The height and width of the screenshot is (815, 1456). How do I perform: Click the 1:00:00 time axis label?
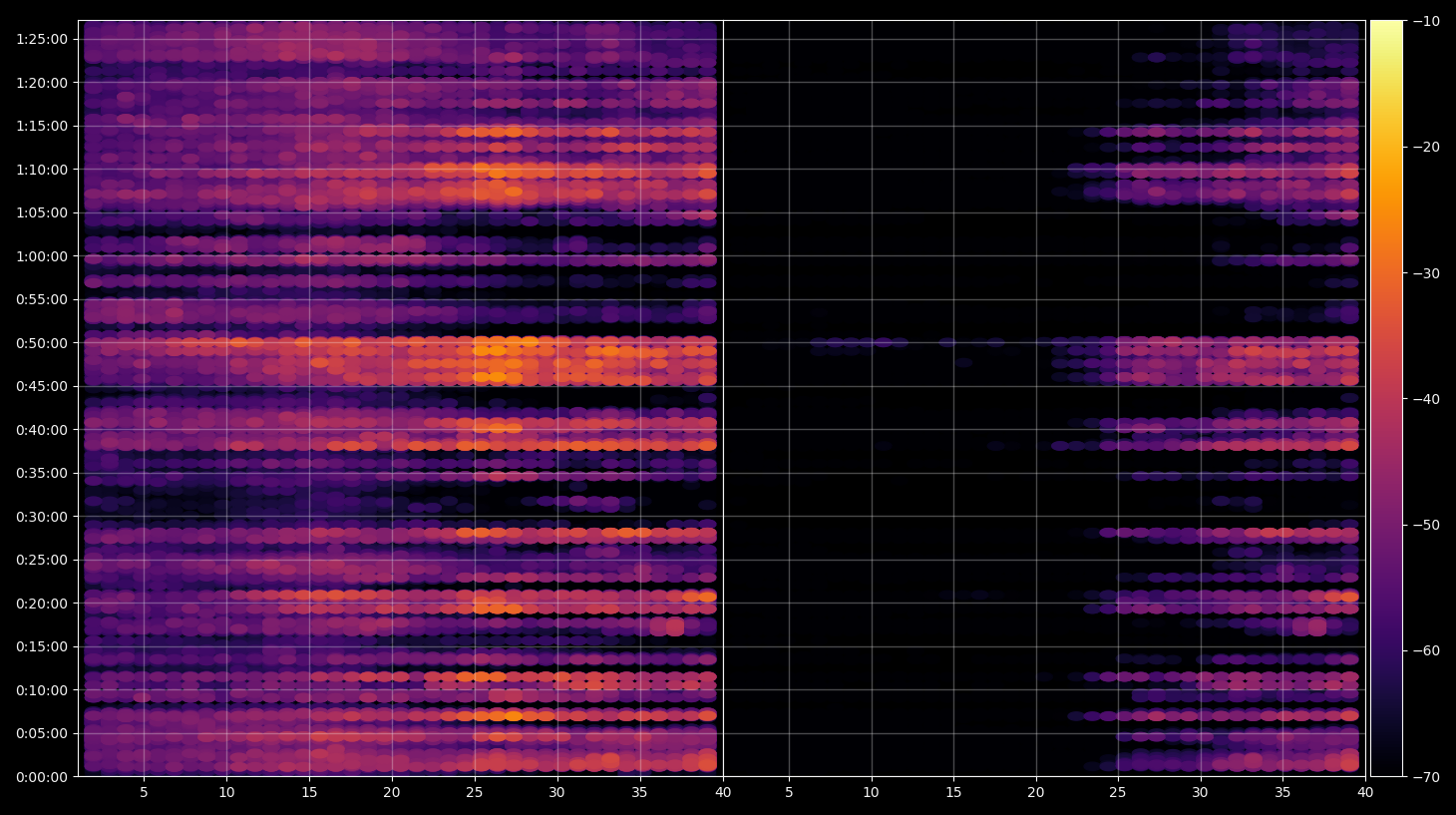[x=42, y=256]
